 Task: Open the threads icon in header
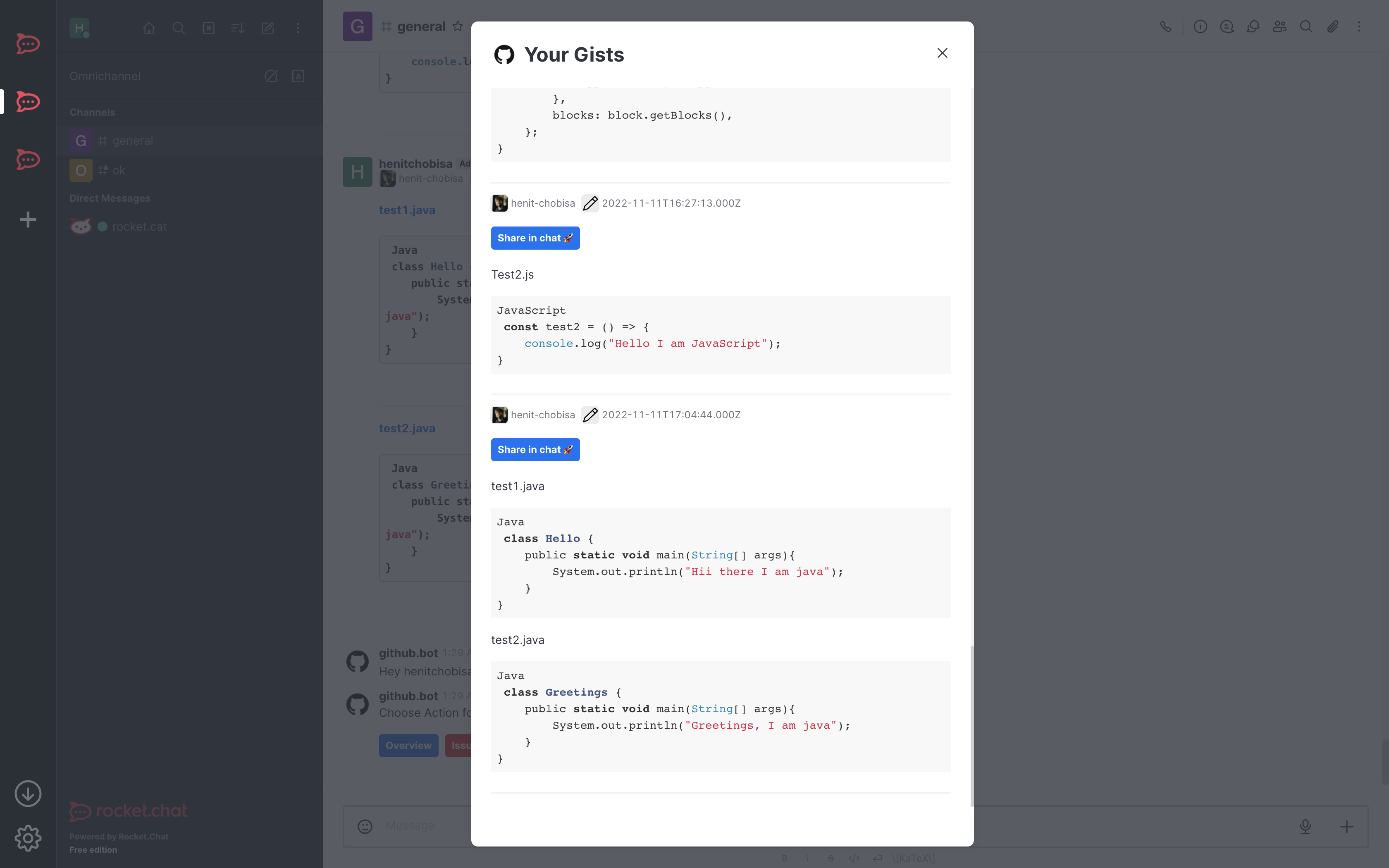(1227, 26)
